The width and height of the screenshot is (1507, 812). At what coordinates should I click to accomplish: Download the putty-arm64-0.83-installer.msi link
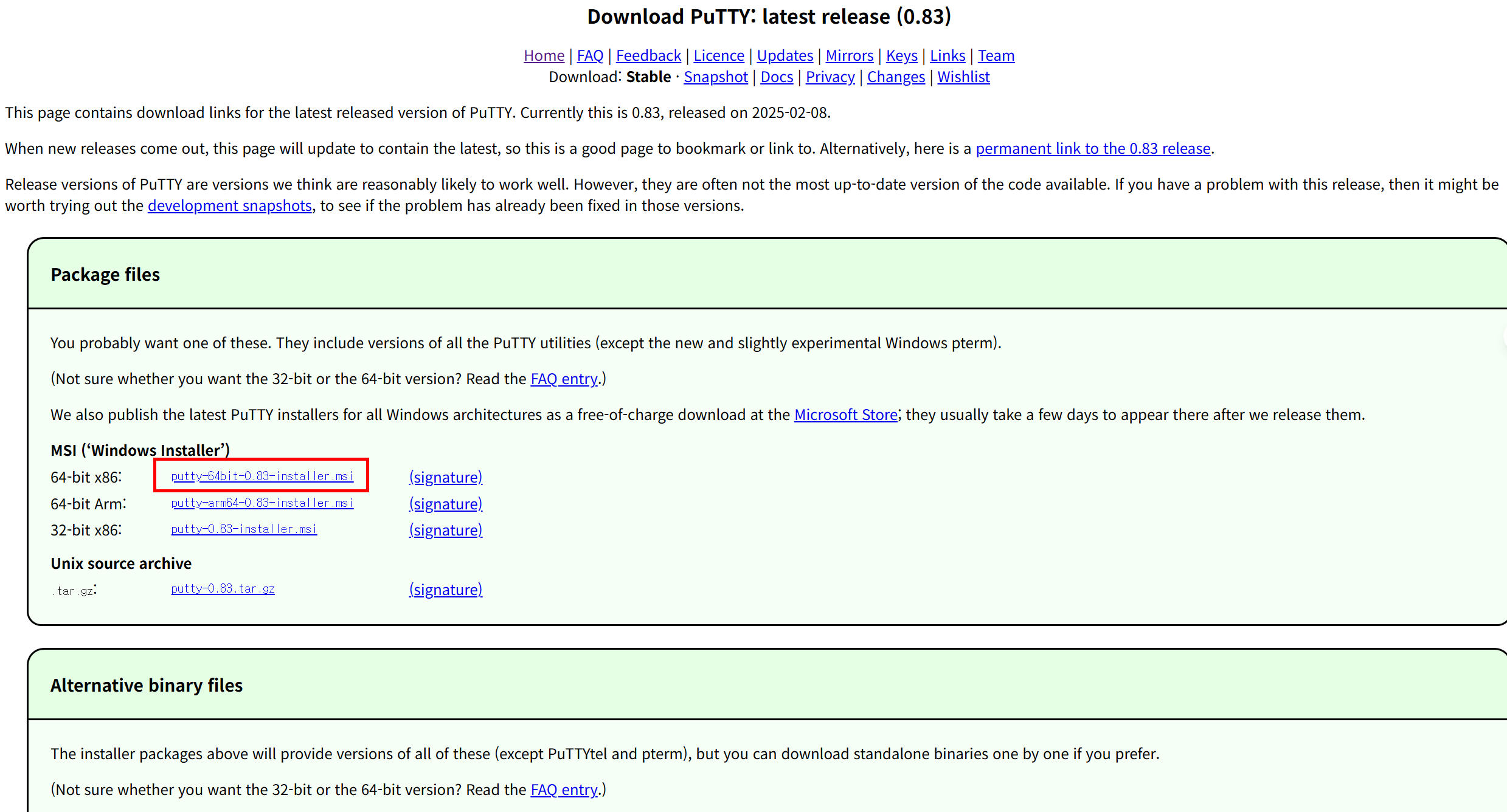coord(262,503)
